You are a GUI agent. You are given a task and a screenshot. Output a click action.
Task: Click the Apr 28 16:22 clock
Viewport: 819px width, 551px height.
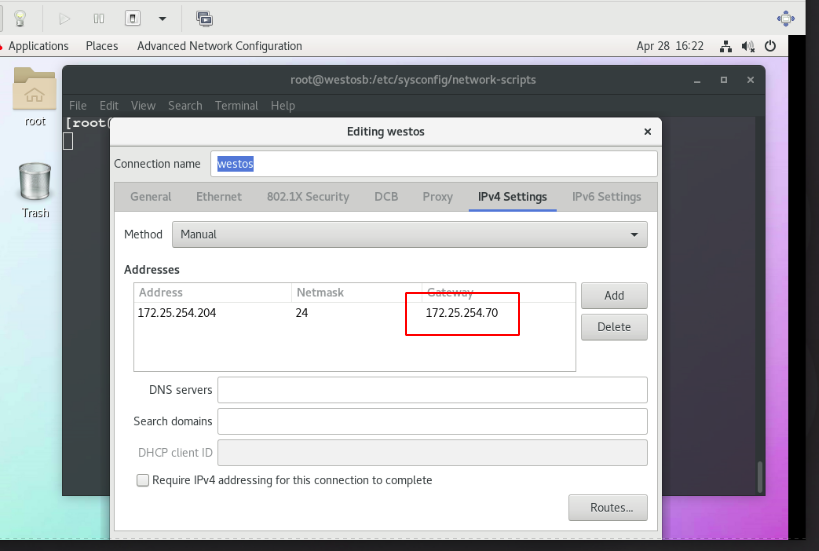tap(670, 46)
